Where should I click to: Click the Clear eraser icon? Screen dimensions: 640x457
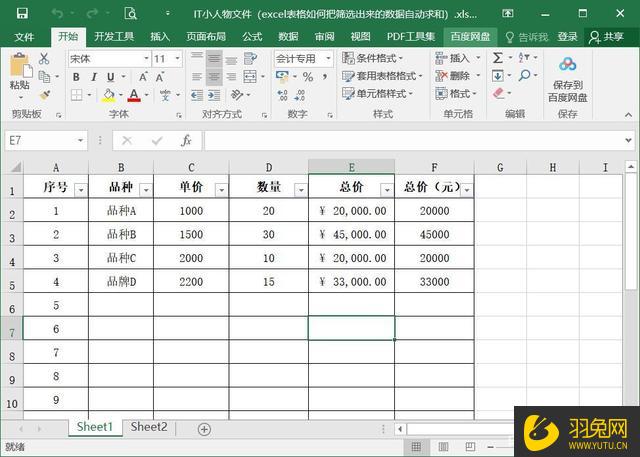(x=499, y=93)
